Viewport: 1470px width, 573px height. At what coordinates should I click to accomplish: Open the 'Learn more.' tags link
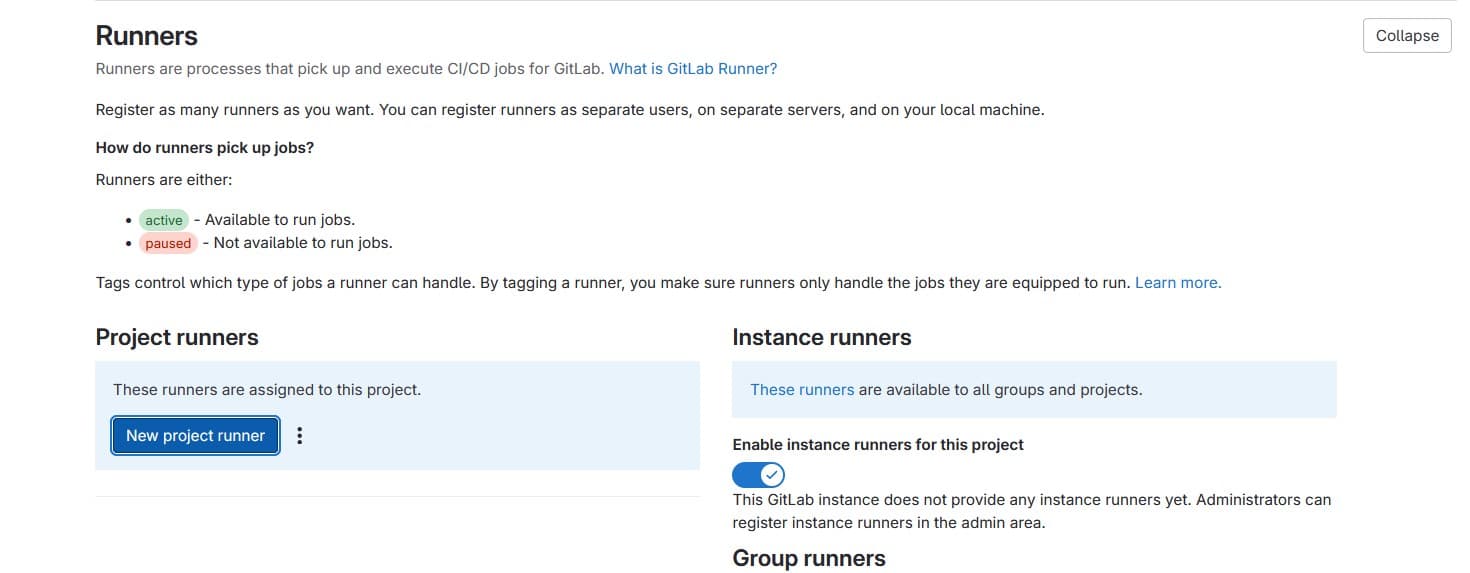coord(1178,283)
